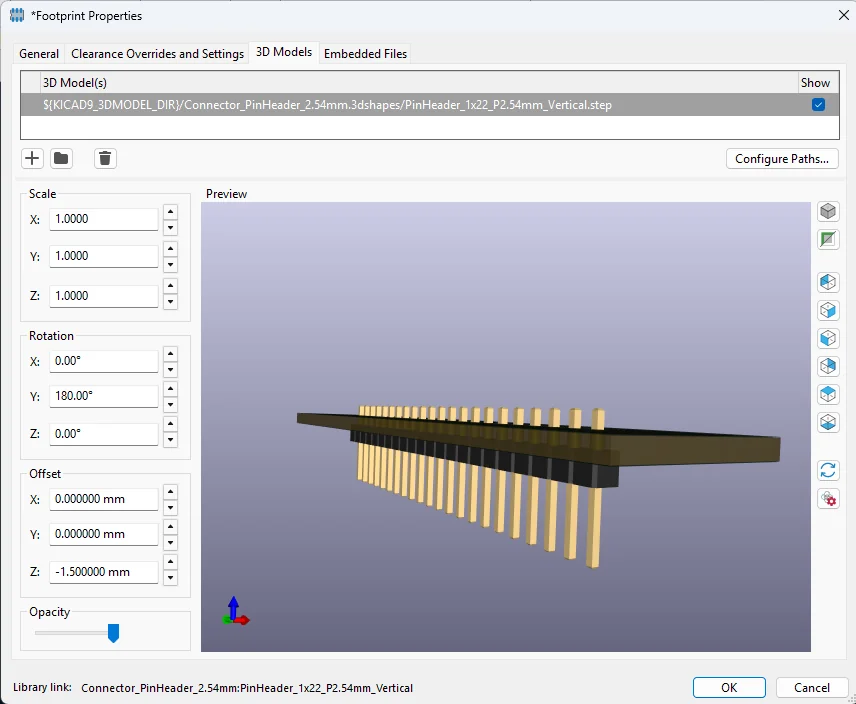Decrease Rotation X with down arrow
Image resolution: width=856 pixels, height=704 pixels.
(170, 369)
